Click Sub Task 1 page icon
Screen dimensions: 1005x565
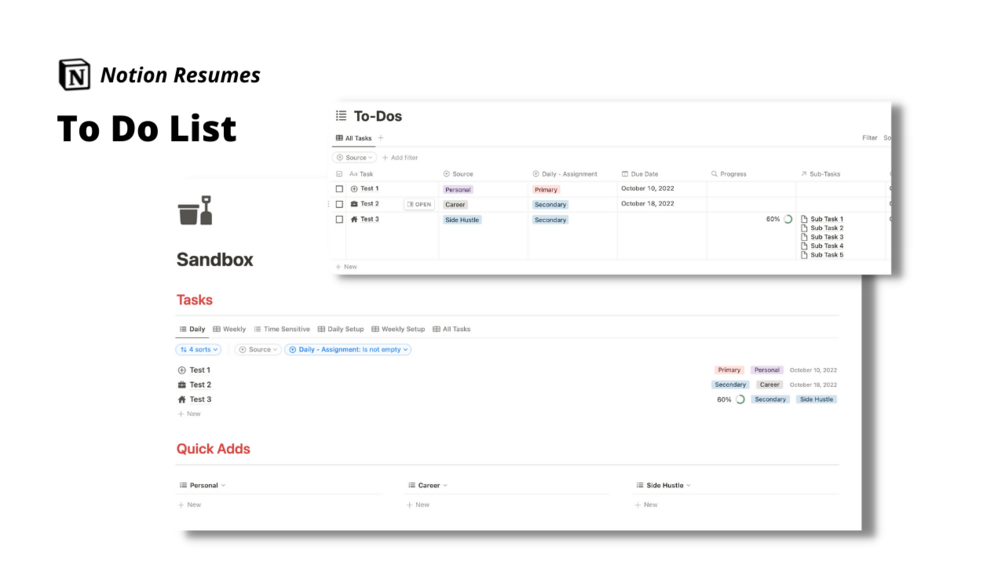pyautogui.click(x=804, y=219)
